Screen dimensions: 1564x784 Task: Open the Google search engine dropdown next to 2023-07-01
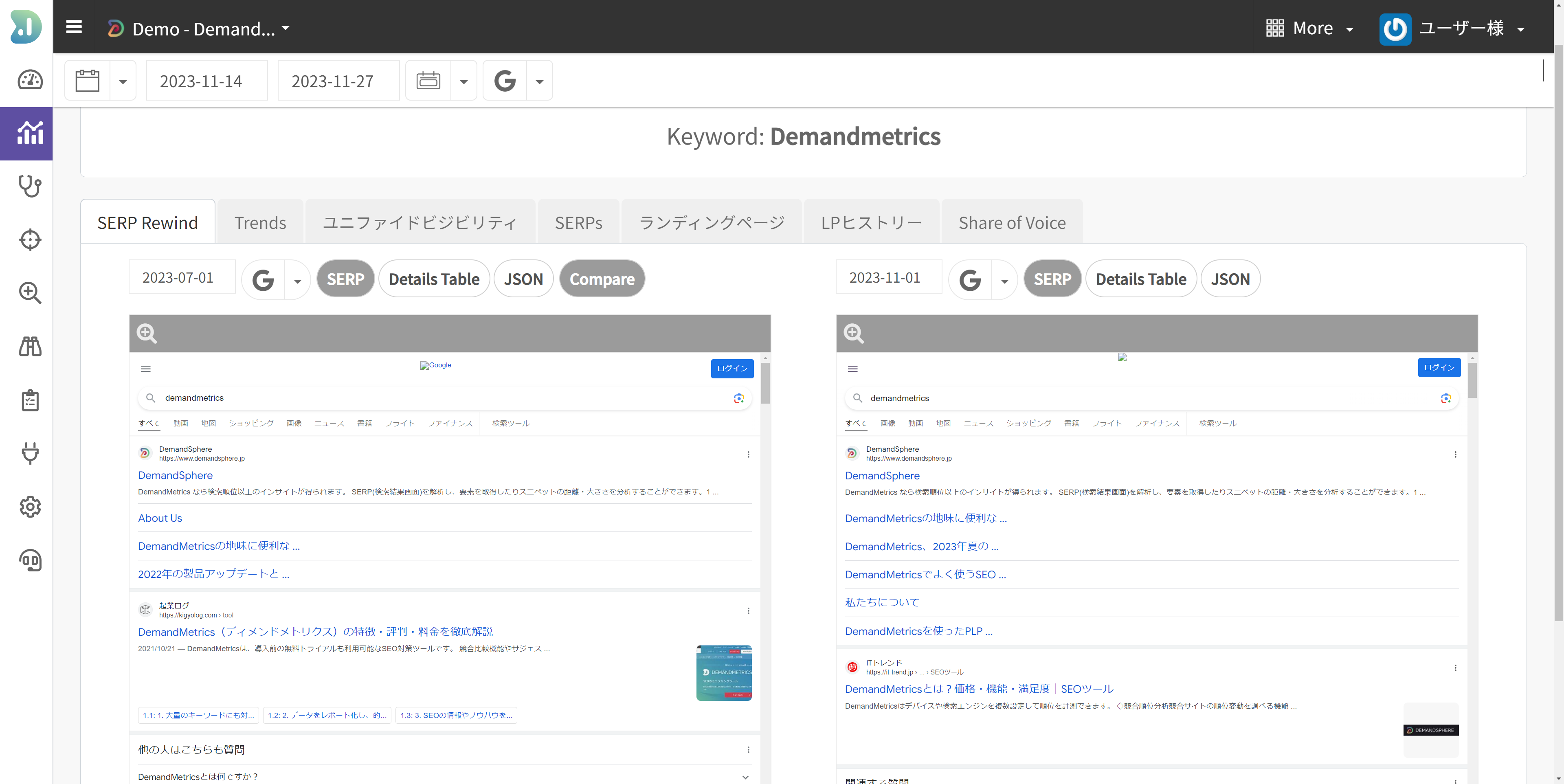coord(297,281)
